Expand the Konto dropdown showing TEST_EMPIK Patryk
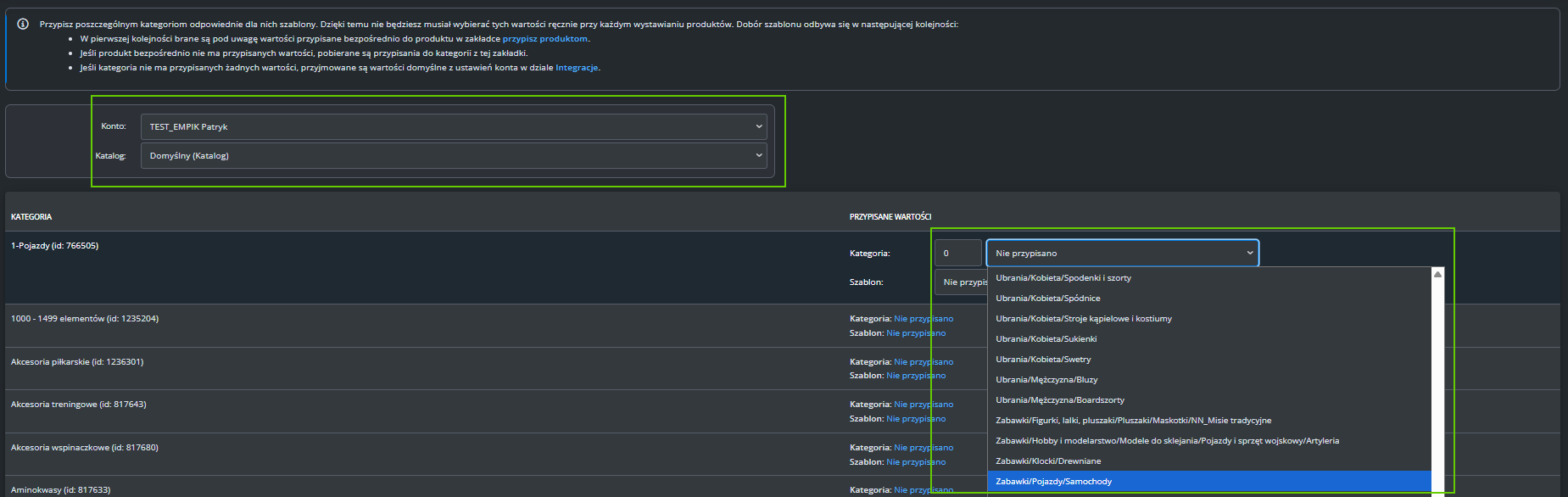 454,126
